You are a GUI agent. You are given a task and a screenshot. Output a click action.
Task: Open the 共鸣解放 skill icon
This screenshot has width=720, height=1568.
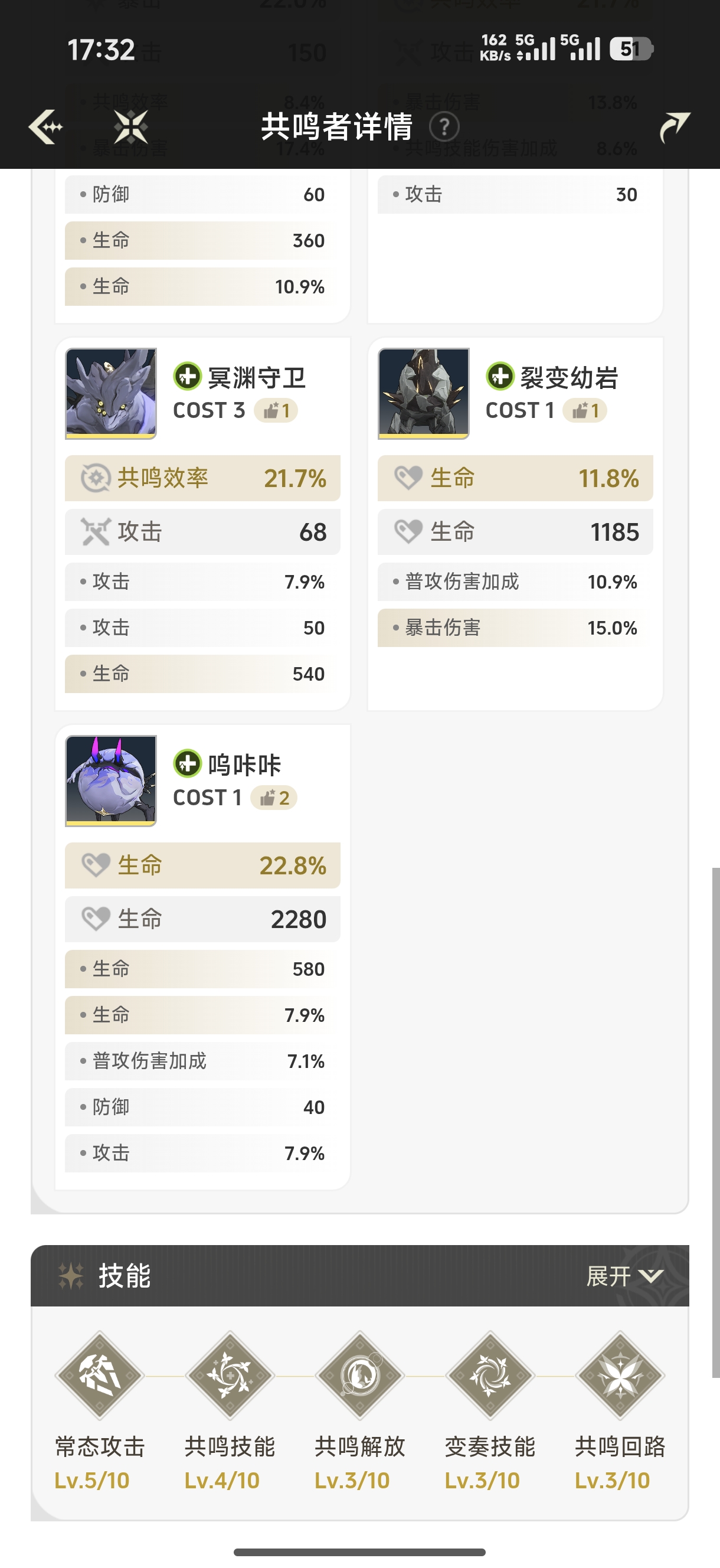359,1376
